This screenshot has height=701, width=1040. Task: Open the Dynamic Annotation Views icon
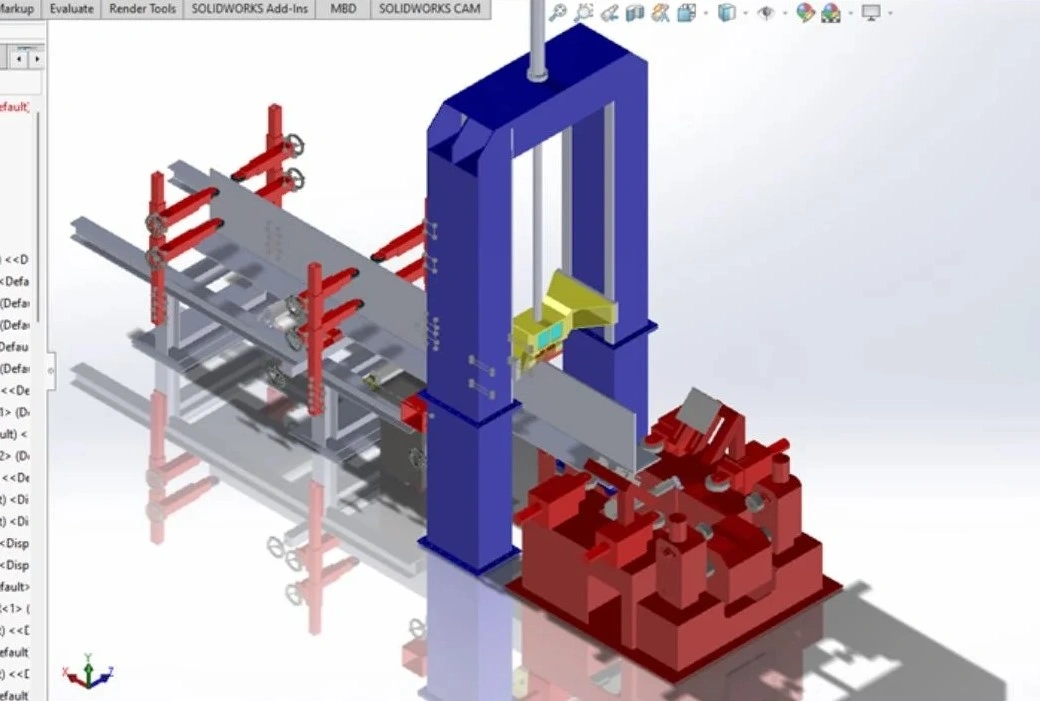[x=660, y=13]
